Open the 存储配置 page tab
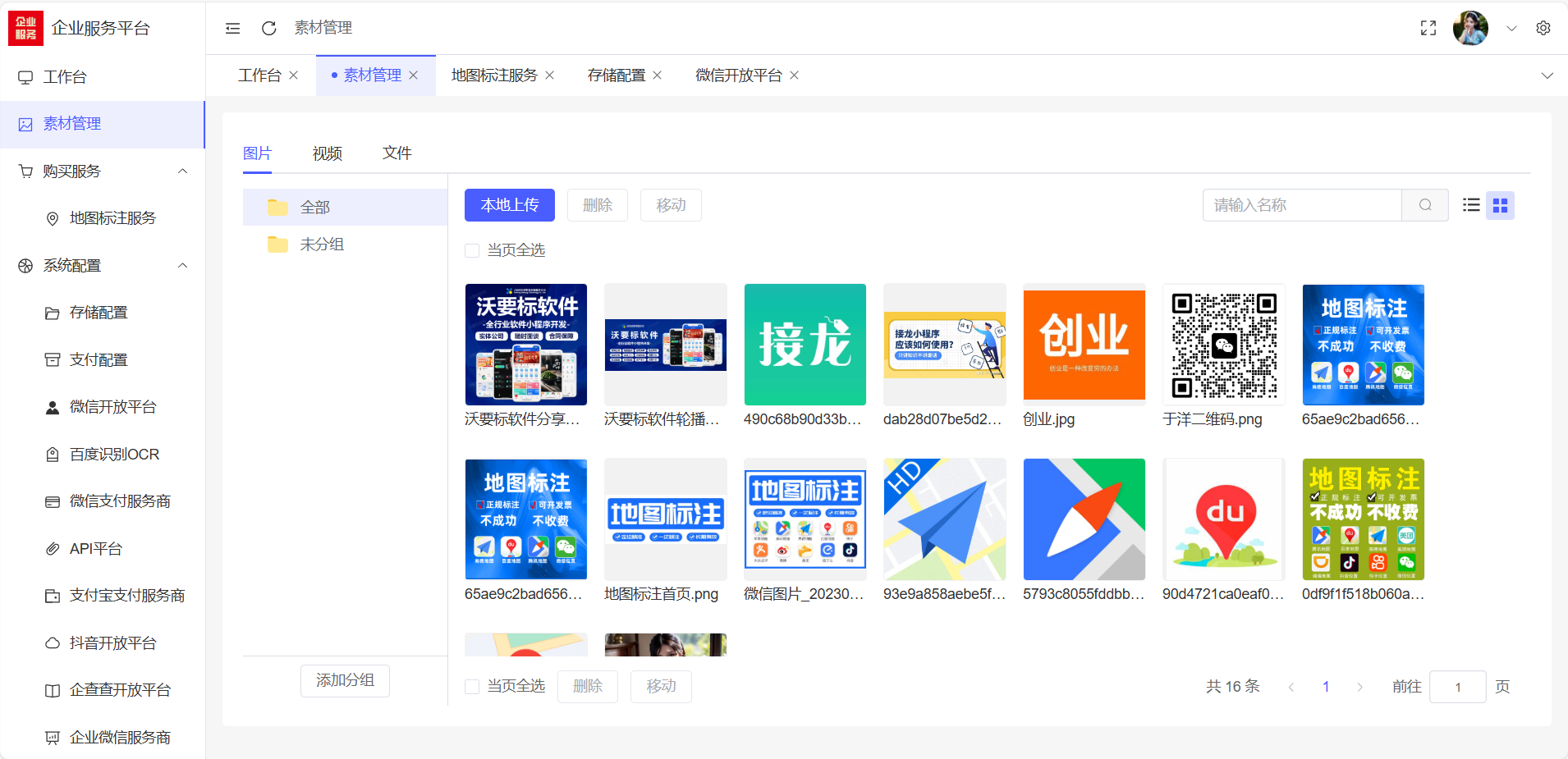Viewport: 1568px width, 759px height. point(617,75)
